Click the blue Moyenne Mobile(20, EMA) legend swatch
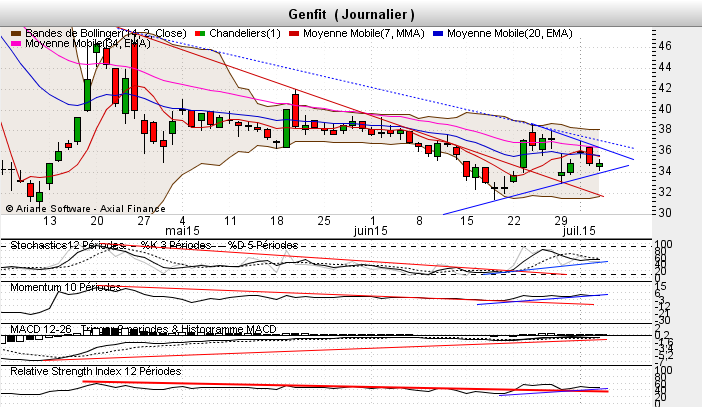 (x=438, y=34)
